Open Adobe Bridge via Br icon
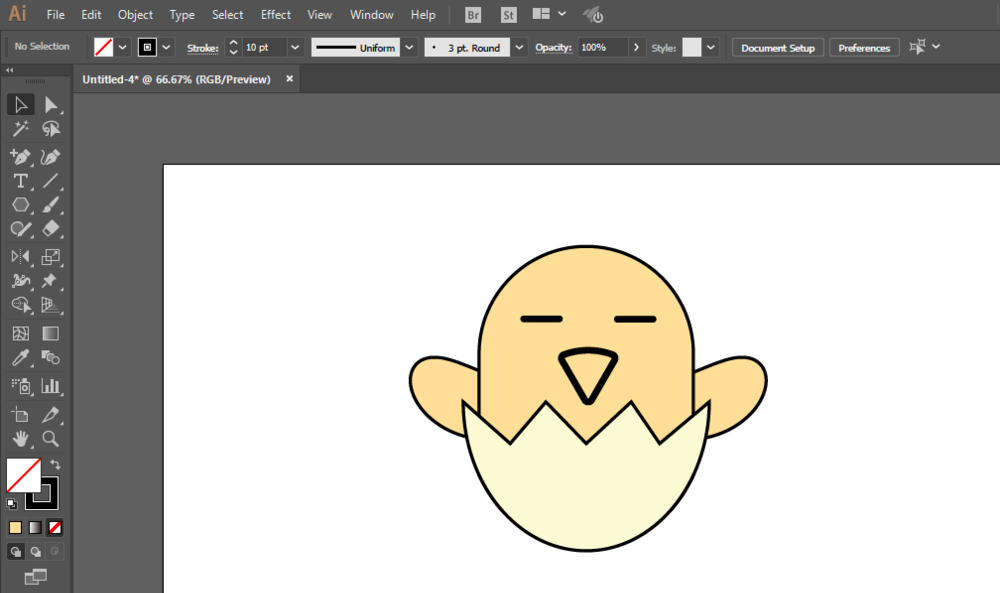Screen dimensions: 1000x593 (473, 15)
